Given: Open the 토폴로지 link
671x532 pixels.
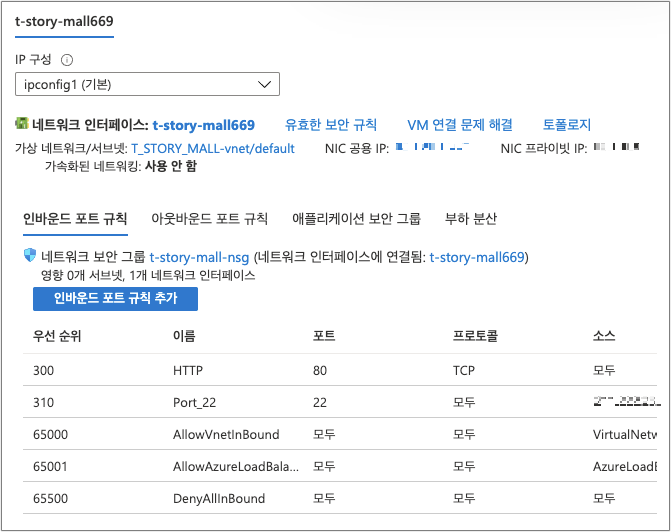Looking at the screenshot, I should [x=567, y=125].
